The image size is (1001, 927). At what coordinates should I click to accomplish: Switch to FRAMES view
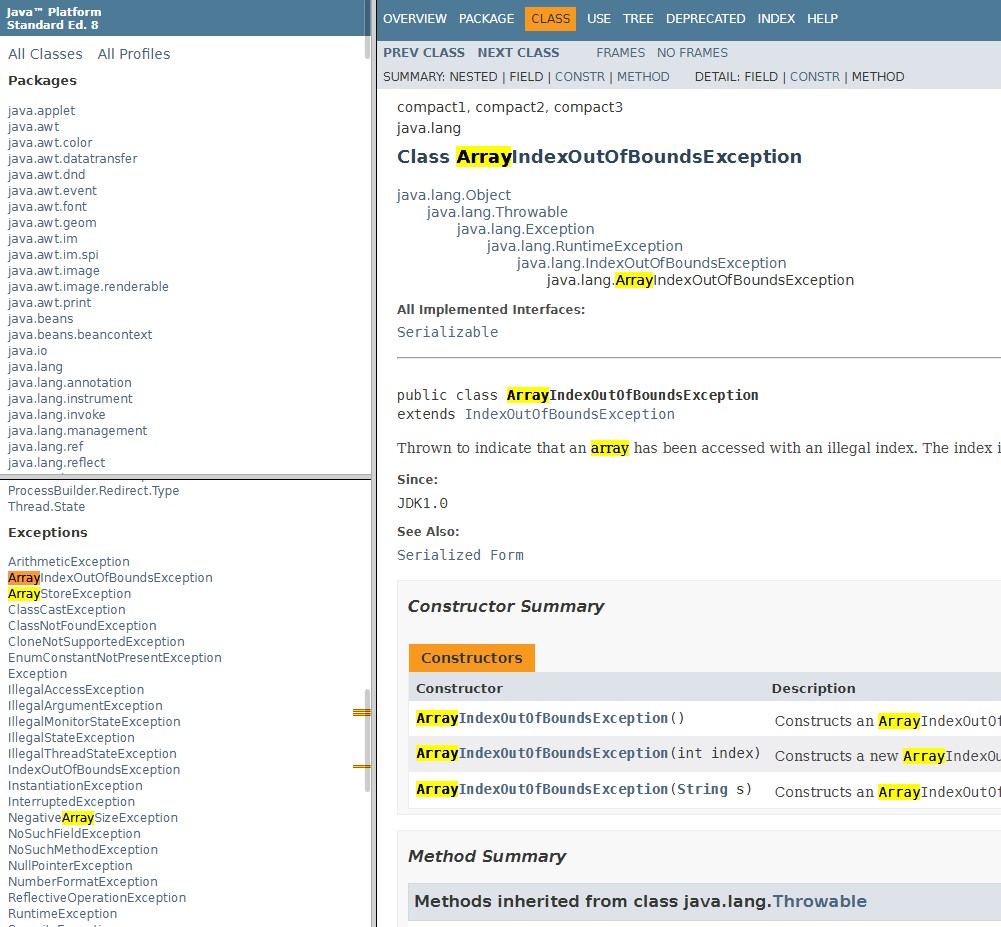pyautogui.click(x=621, y=53)
